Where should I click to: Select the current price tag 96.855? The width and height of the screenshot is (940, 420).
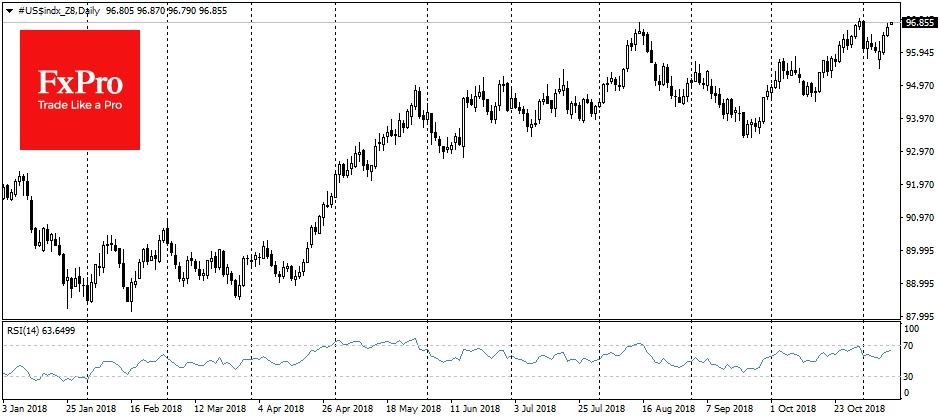[x=920, y=23]
